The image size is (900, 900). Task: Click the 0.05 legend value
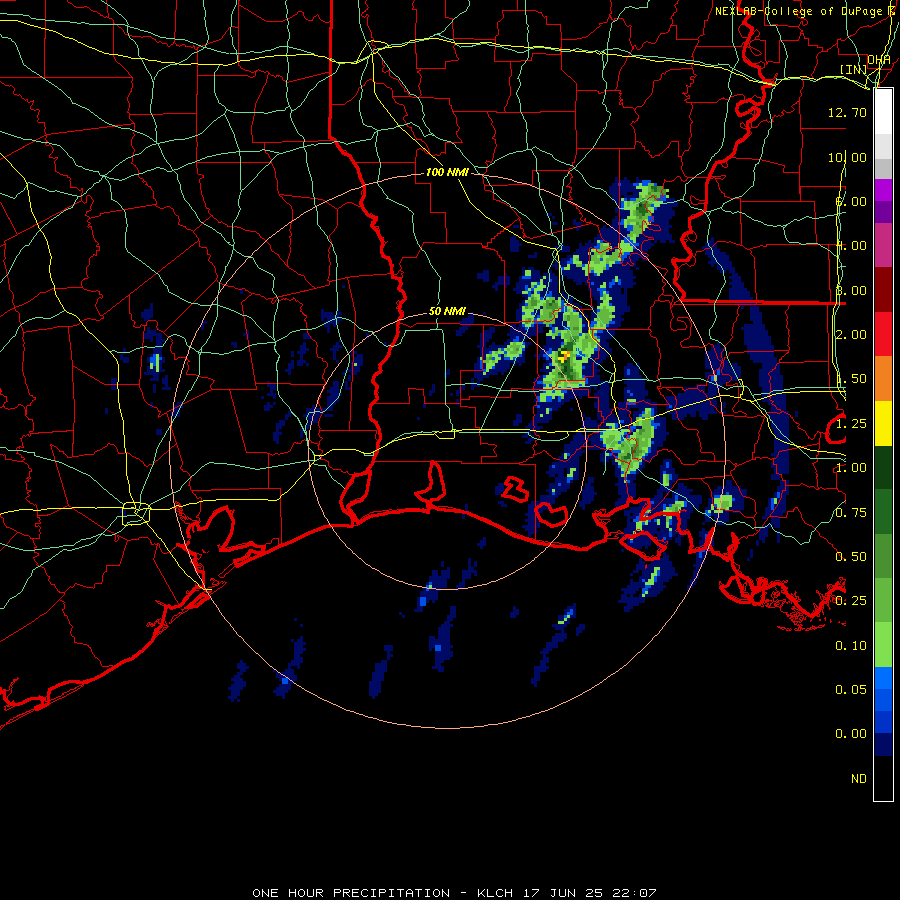coord(851,690)
